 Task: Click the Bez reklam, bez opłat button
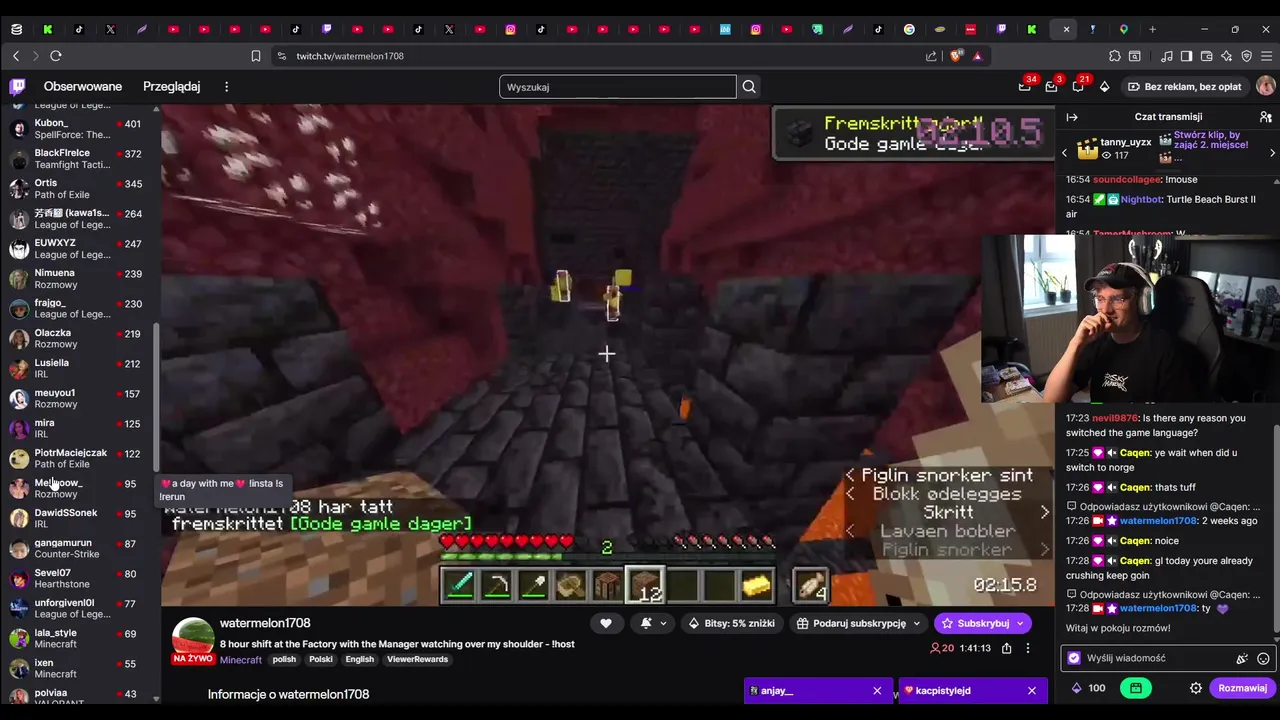click(x=1184, y=87)
